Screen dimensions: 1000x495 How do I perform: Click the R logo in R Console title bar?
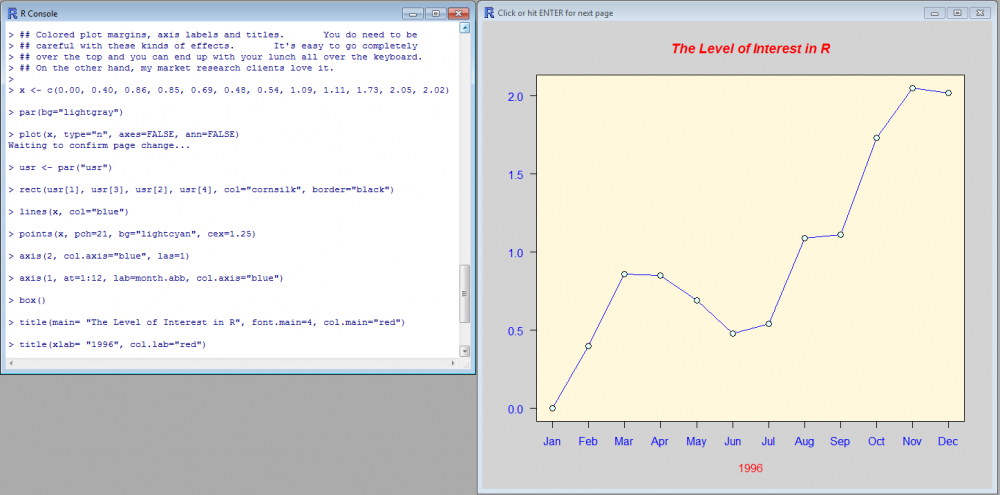click(x=11, y=14)
